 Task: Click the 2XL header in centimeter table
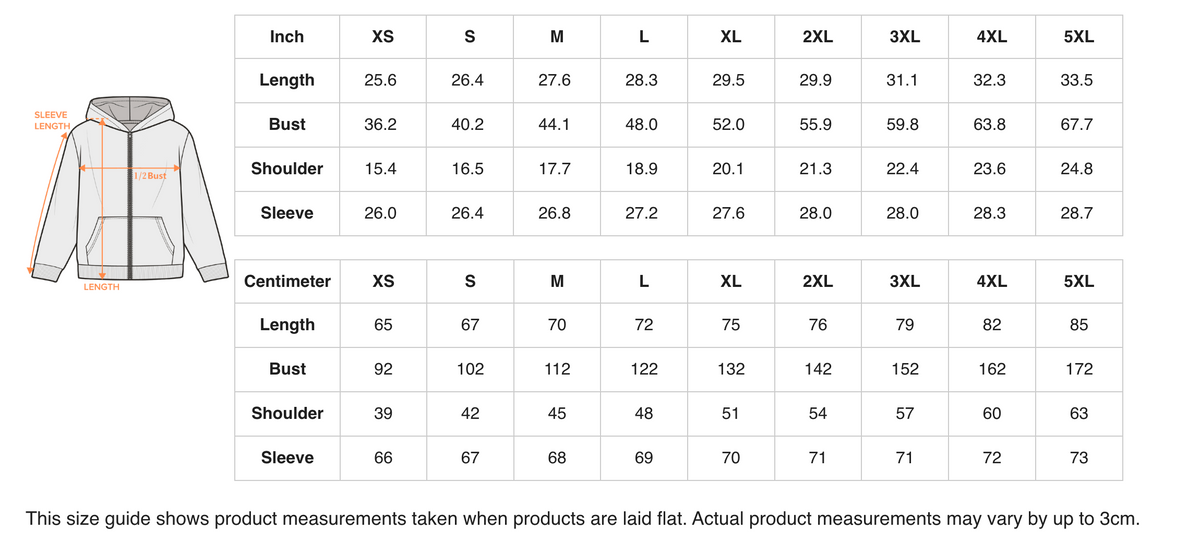(818, 281)
